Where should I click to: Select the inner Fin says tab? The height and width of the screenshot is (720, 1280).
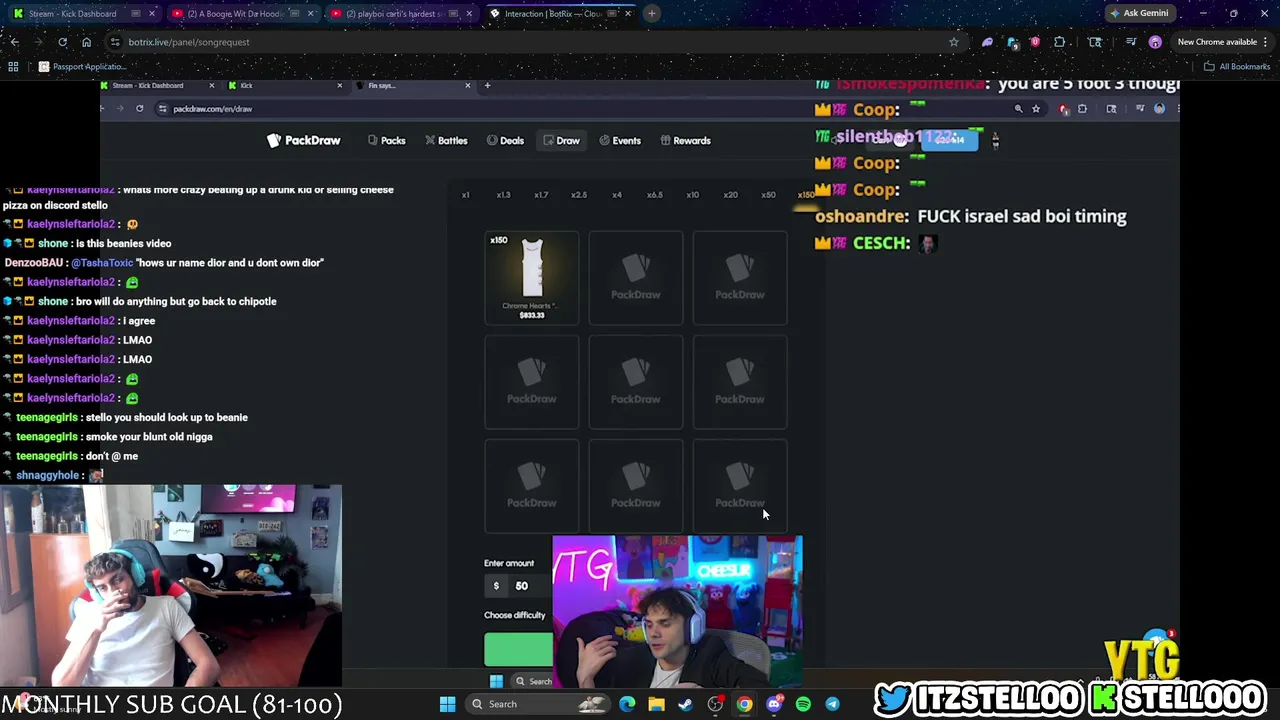click(x=412, y=86)
